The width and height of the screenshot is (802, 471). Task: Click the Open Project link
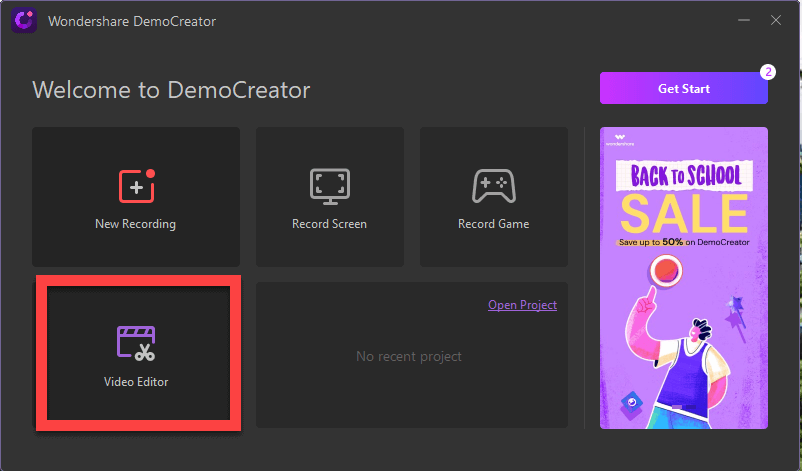(x=522, y=305)
